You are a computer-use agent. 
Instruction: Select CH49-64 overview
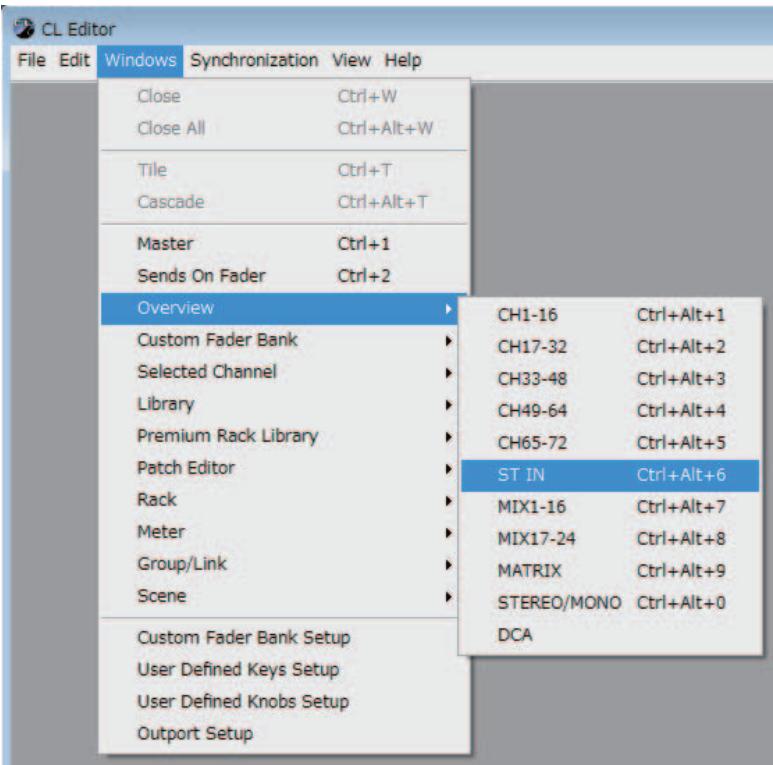point(610,411)
